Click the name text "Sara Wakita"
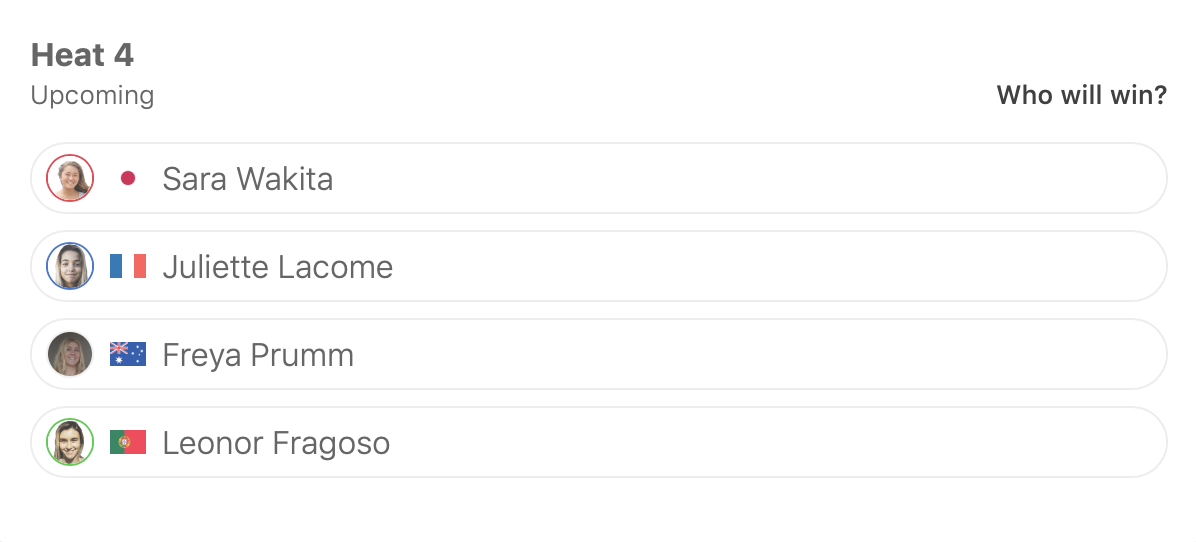 247,179
